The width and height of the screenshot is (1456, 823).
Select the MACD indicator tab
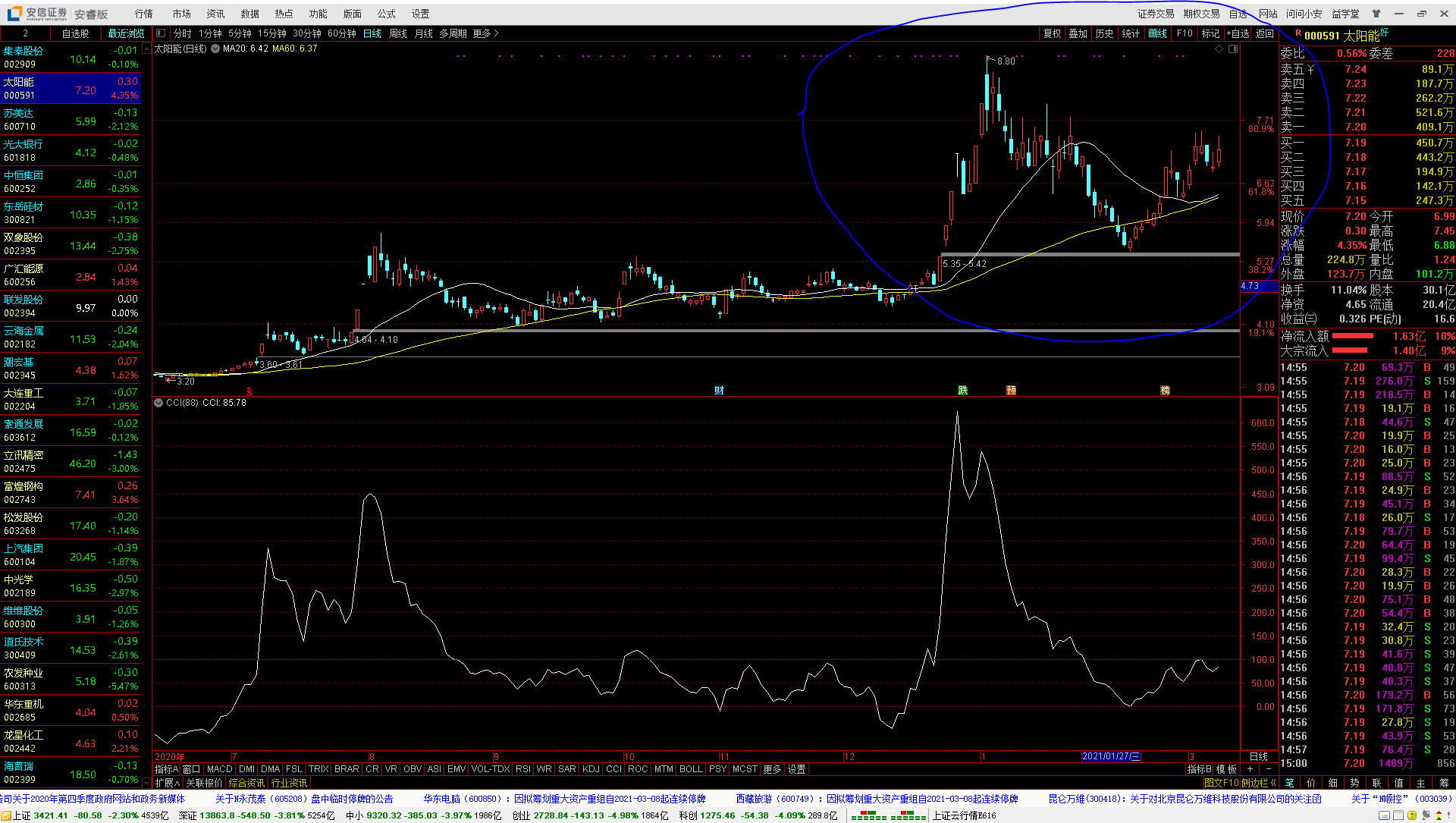(x=219, y=769)
